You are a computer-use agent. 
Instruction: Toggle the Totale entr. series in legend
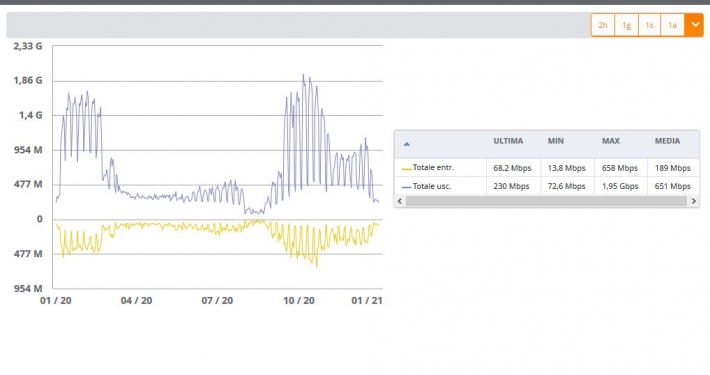[x=433, y=168]
